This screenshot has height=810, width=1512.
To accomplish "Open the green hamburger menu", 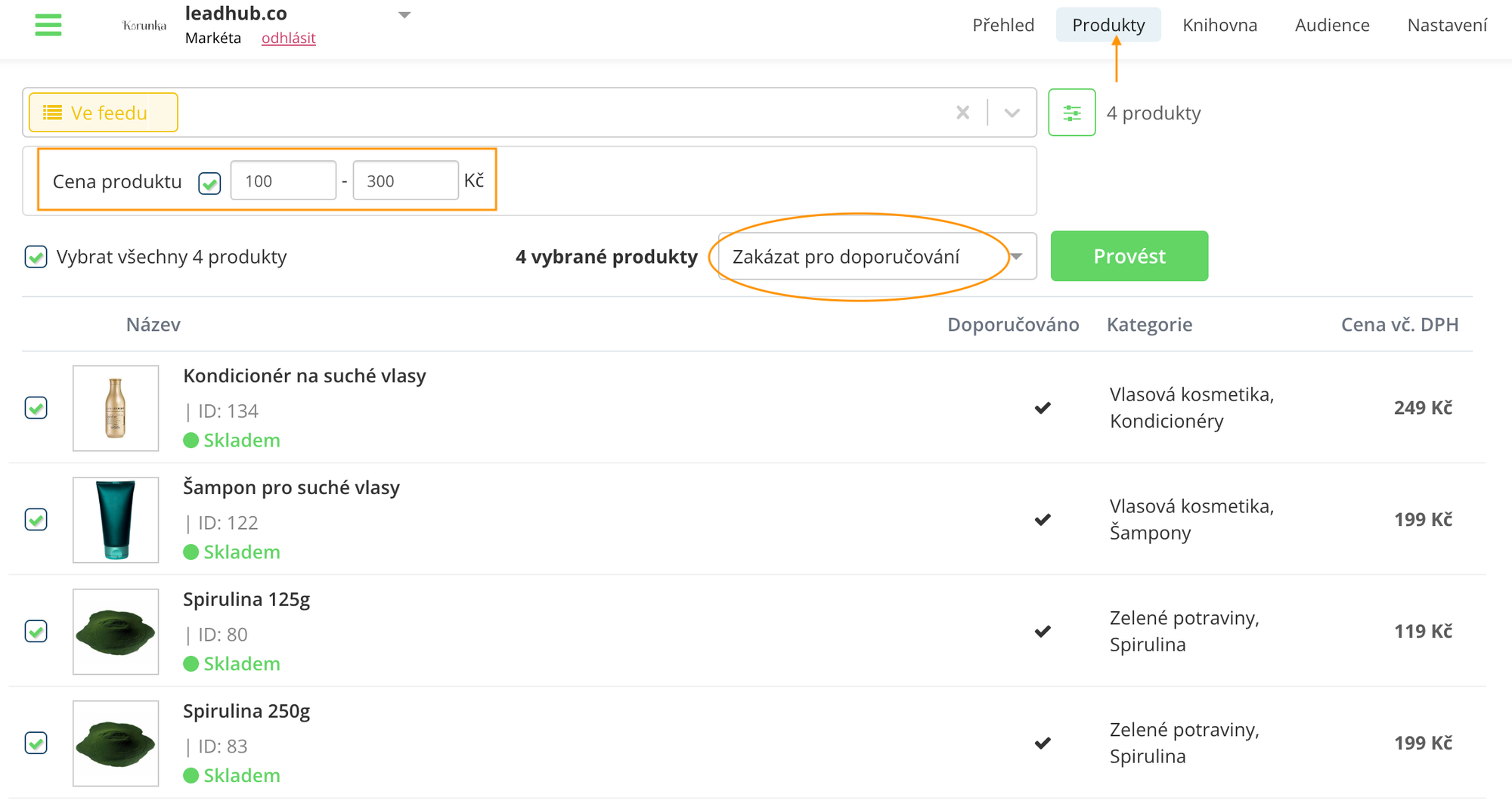I will pyautogui.click(x=48, y=25).
